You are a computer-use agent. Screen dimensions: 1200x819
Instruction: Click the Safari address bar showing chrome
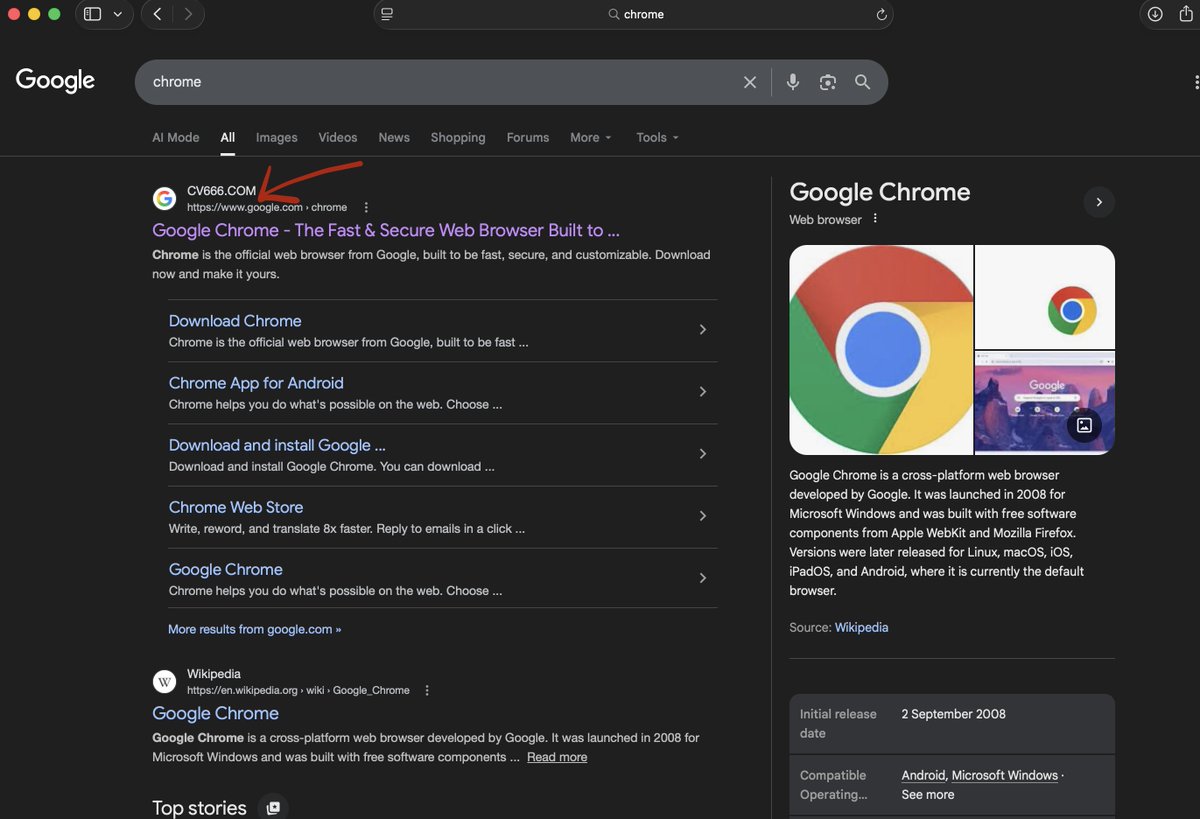pos(634,14)
